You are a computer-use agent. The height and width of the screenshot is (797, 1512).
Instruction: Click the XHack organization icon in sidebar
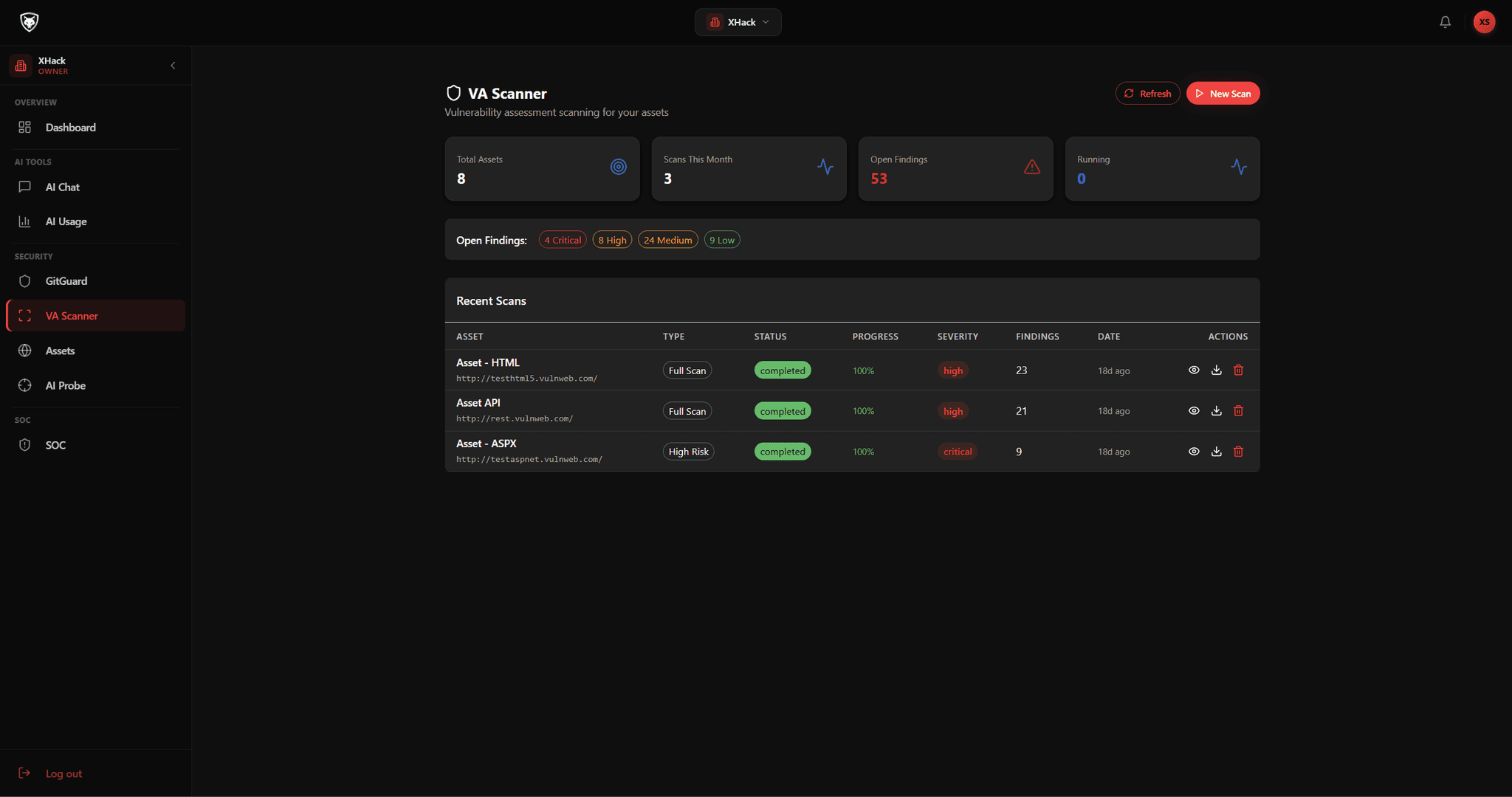click(21, 66)
